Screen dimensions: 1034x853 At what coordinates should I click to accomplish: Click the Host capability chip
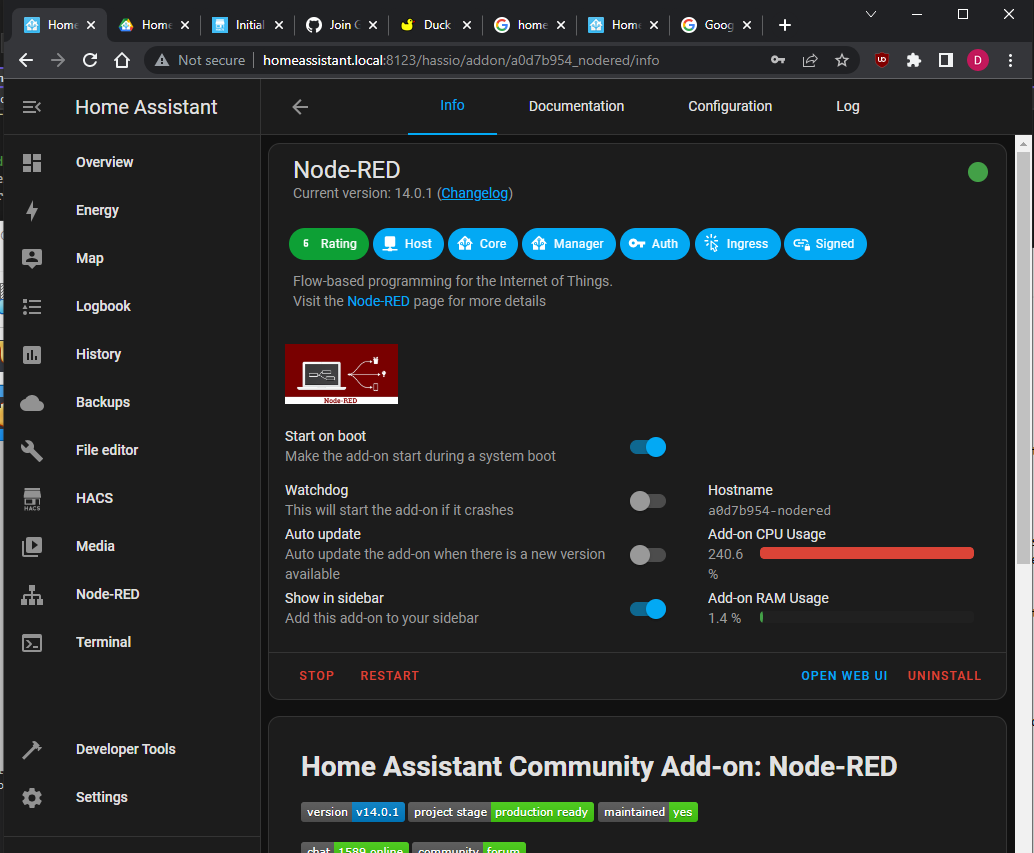[408, 244]
